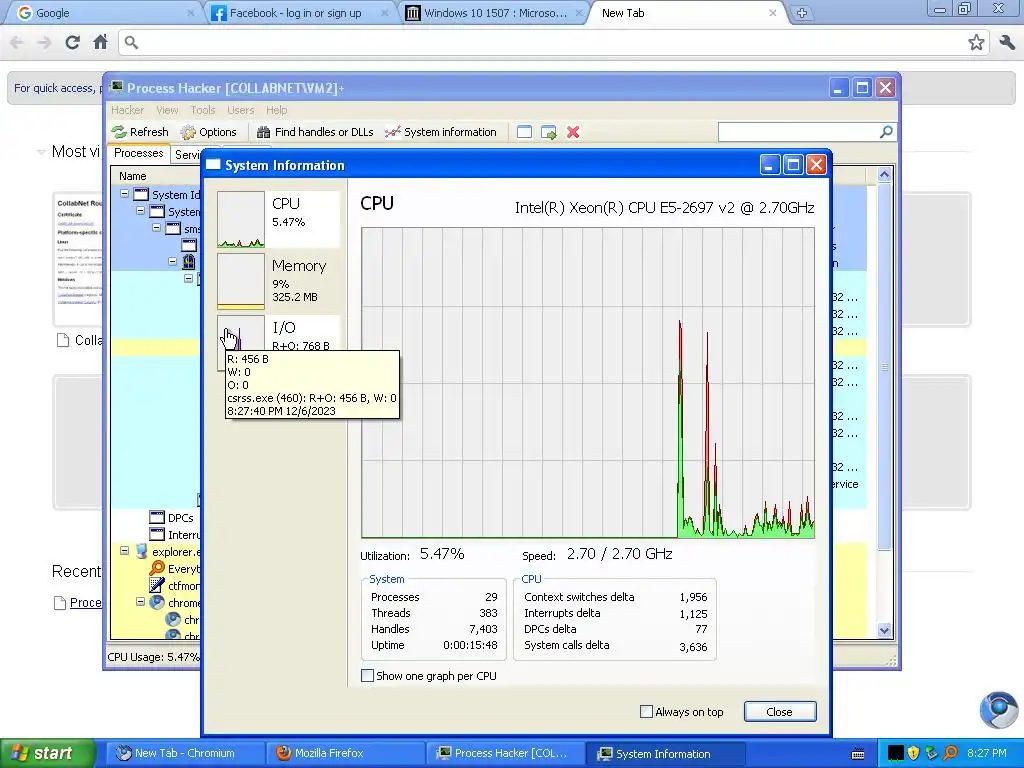Click the 8:27 PM taskbar clock

pos(986,753)
